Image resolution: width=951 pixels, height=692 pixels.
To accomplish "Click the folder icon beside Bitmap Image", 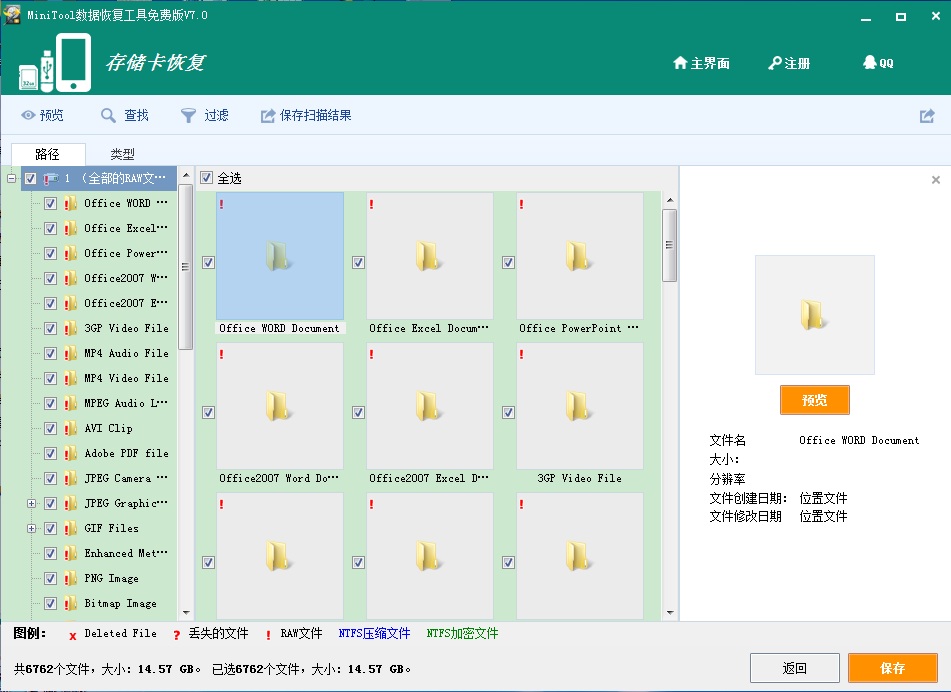I will point(70,603).
